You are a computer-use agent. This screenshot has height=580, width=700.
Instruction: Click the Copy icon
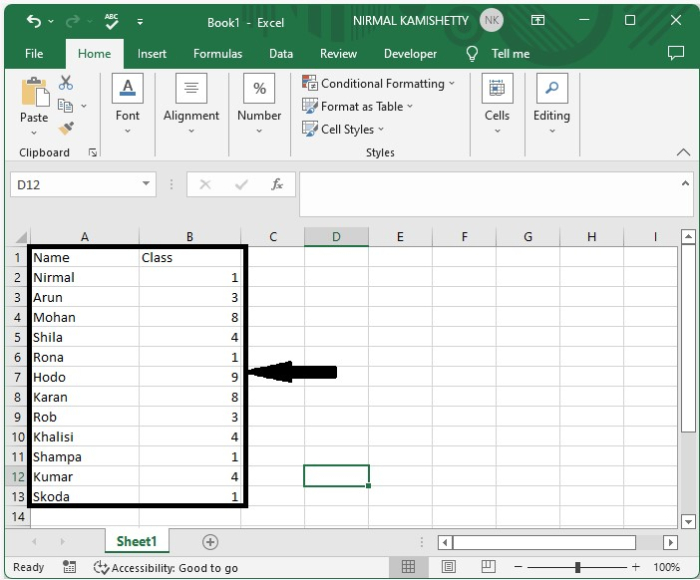tap(66, 105)
